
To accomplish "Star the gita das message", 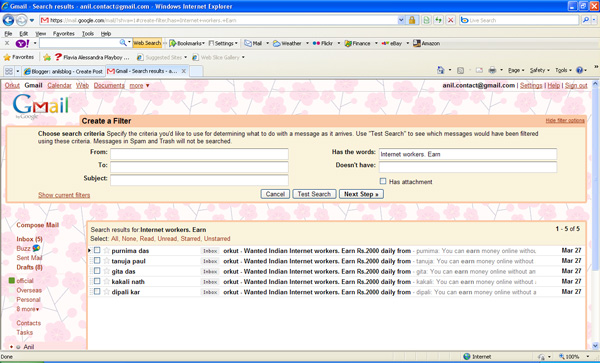I will 107,271.
